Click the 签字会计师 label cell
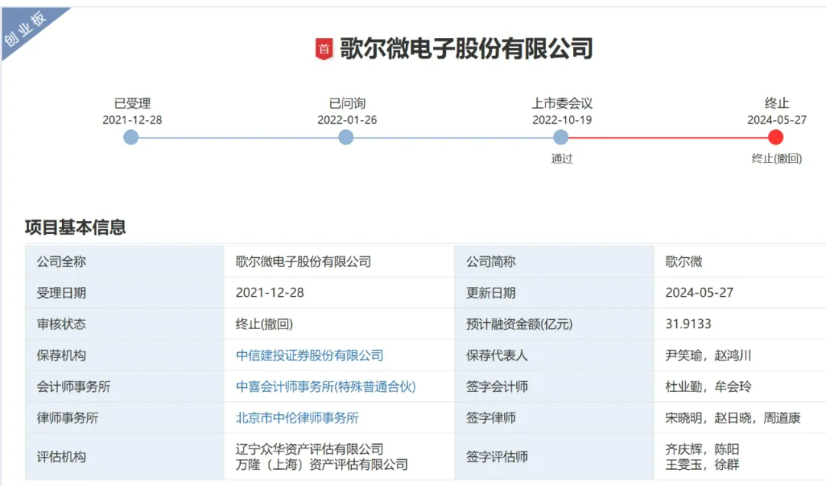 pos(554,387)
